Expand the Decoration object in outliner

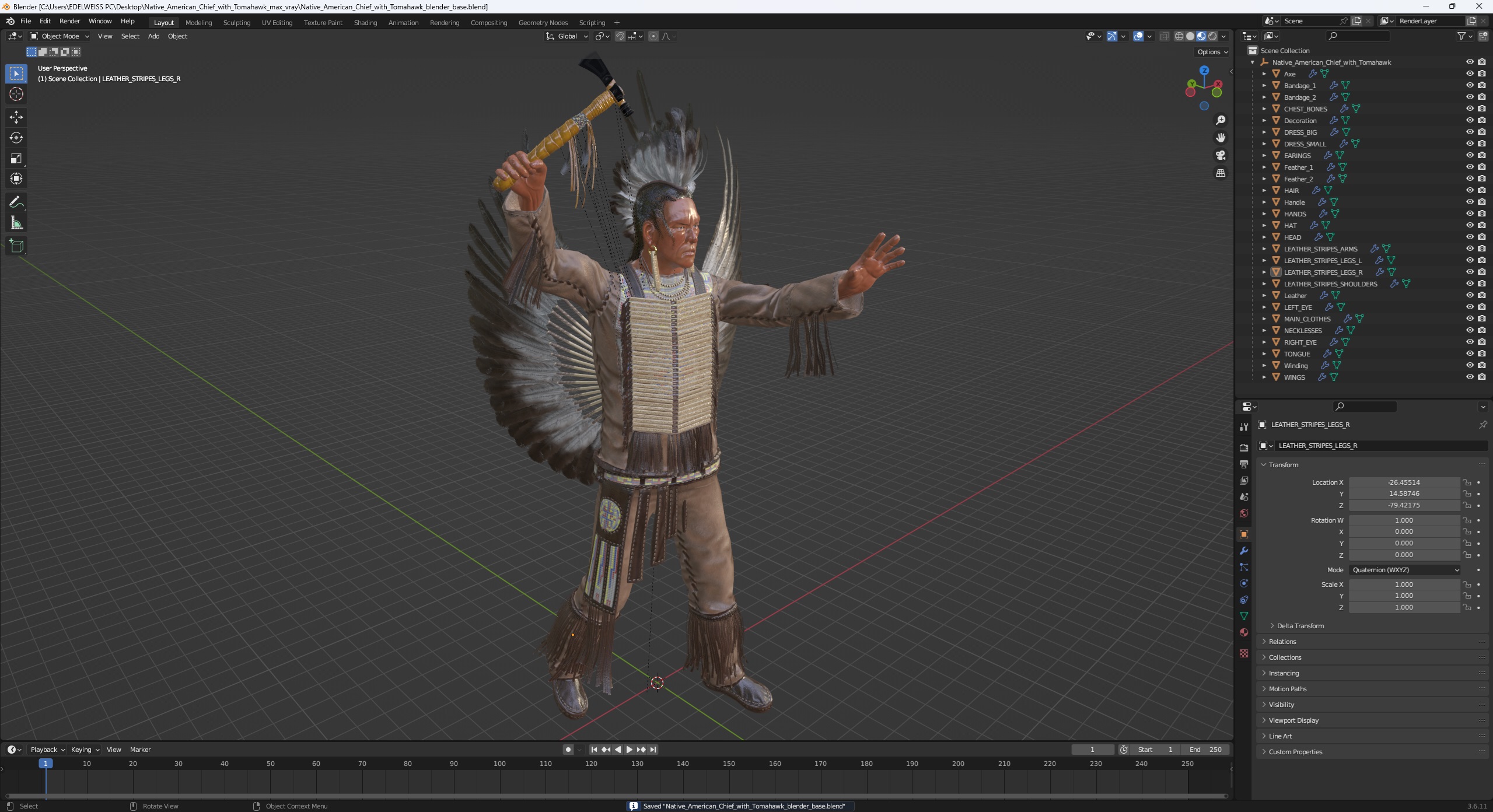tap(1264, 120)
